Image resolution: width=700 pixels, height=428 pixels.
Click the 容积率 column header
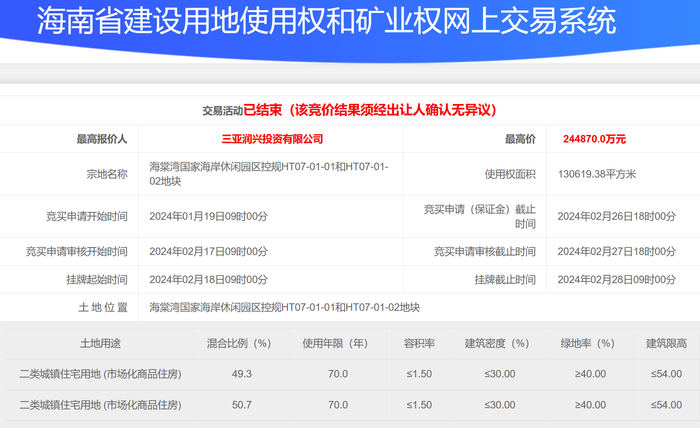pyautogui.click(x=419, y=343)
